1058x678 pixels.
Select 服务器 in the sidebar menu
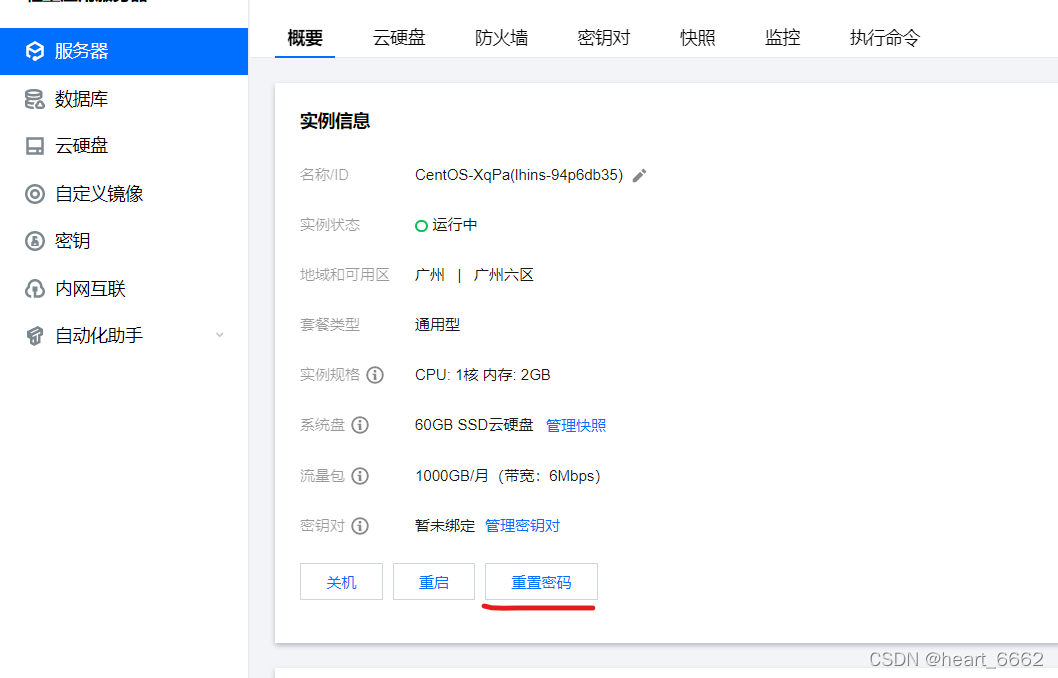(124, 51)
